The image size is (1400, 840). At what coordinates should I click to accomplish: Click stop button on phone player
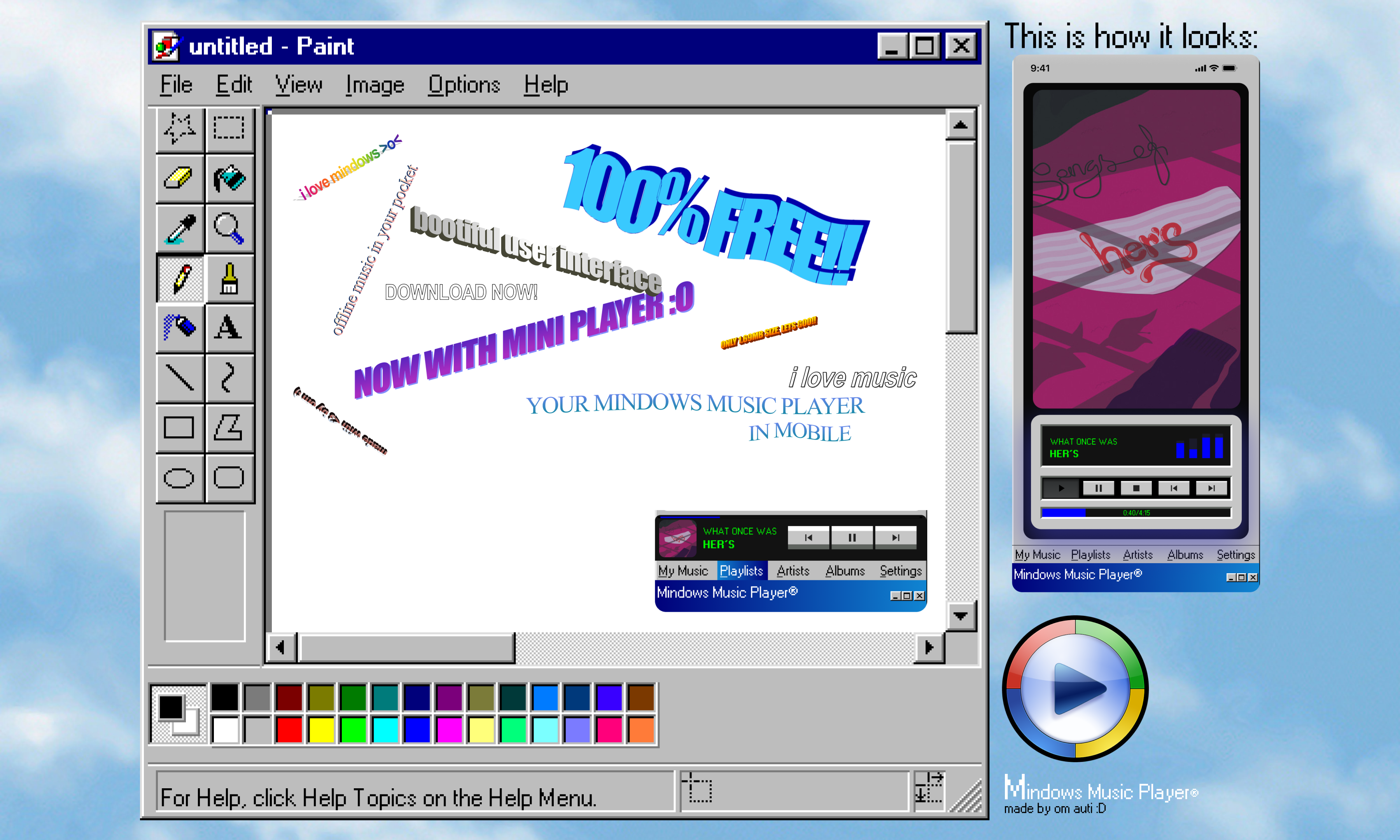1136,488
